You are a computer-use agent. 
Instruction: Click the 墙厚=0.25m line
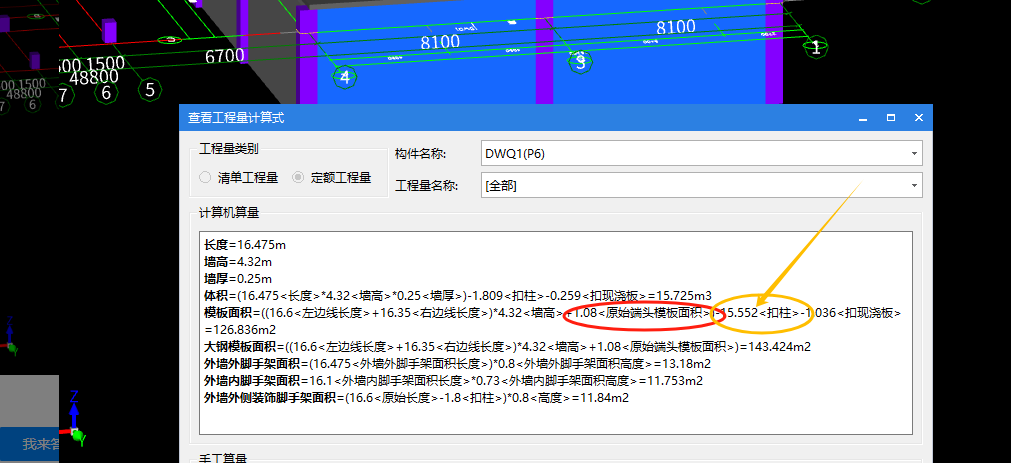pos(238,279)
